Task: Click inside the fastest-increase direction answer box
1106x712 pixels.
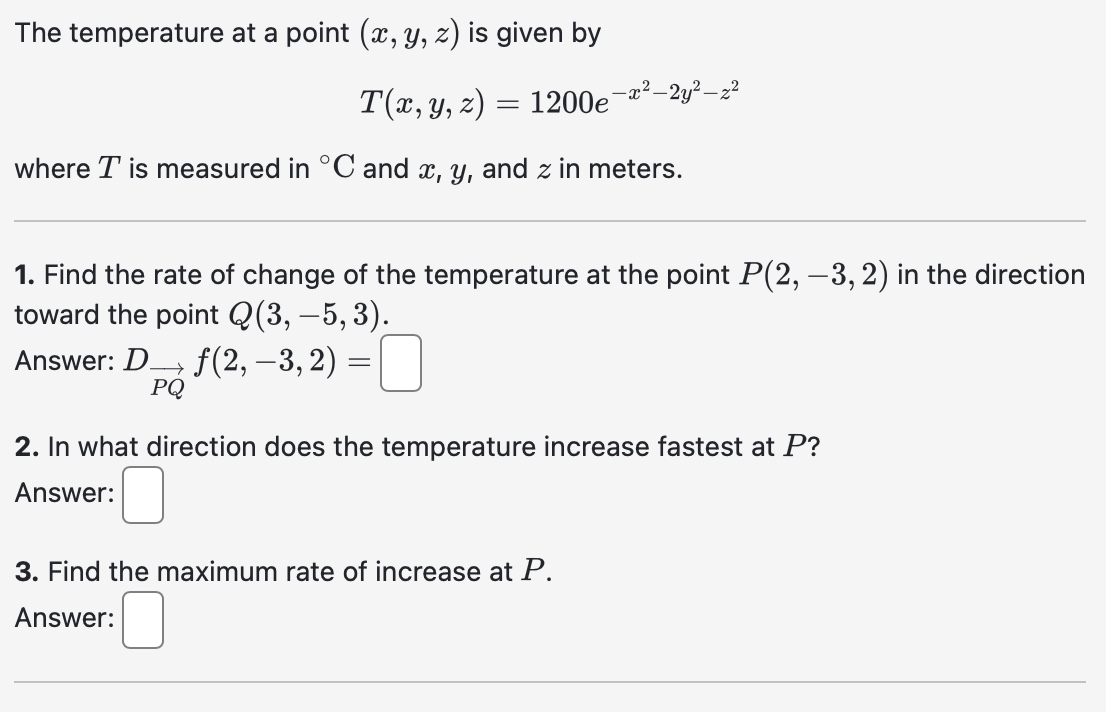Action: point(141,495)
